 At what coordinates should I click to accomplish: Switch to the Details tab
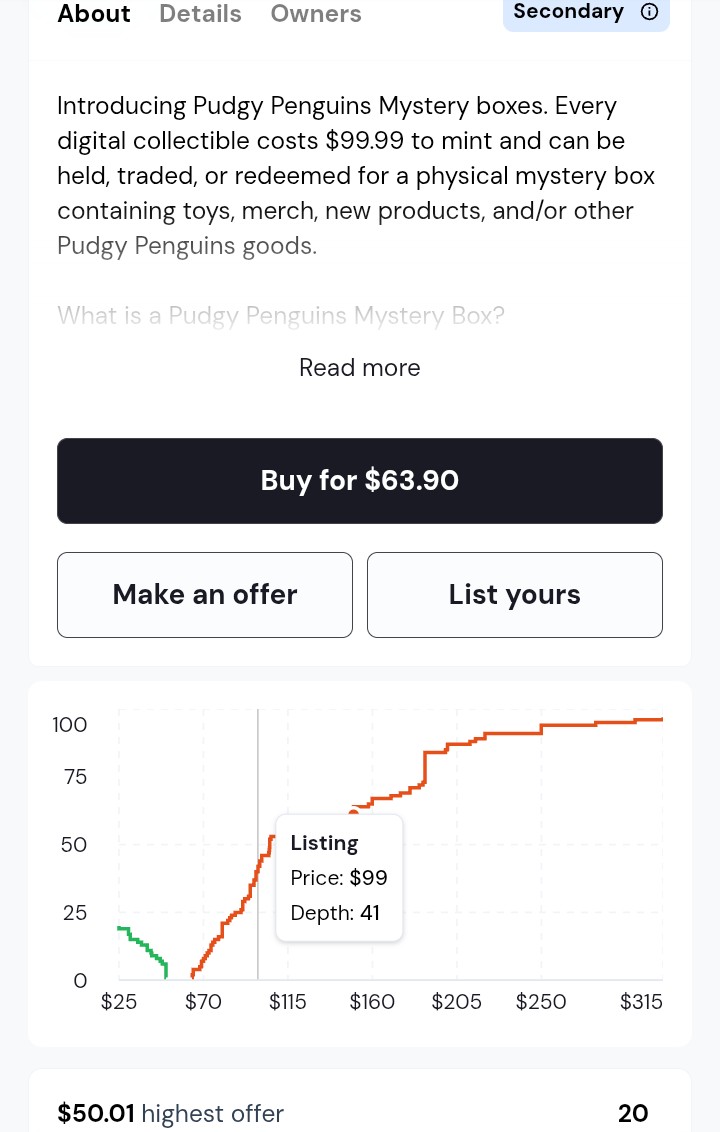pos(200,14)
